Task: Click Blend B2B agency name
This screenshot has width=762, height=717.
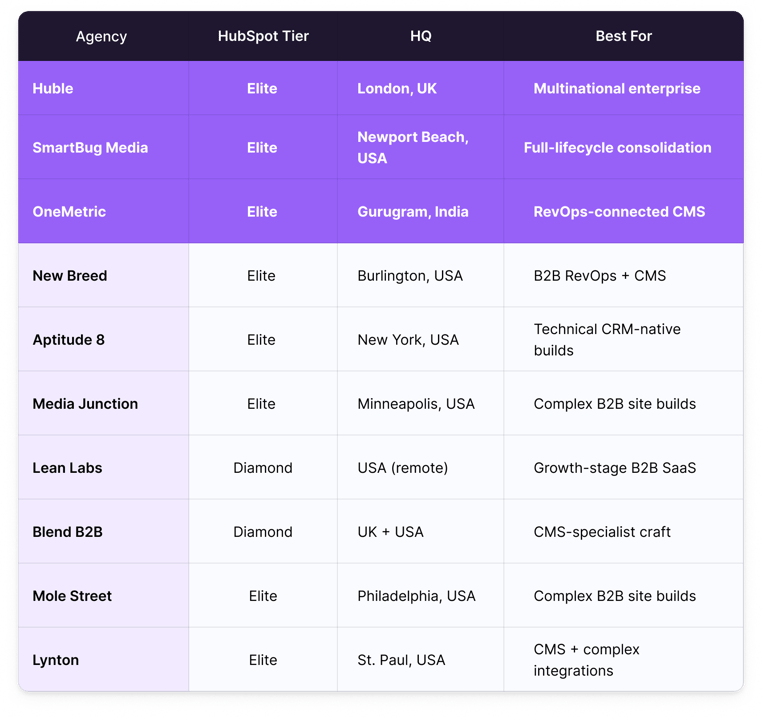Action: tap(67, 532)
